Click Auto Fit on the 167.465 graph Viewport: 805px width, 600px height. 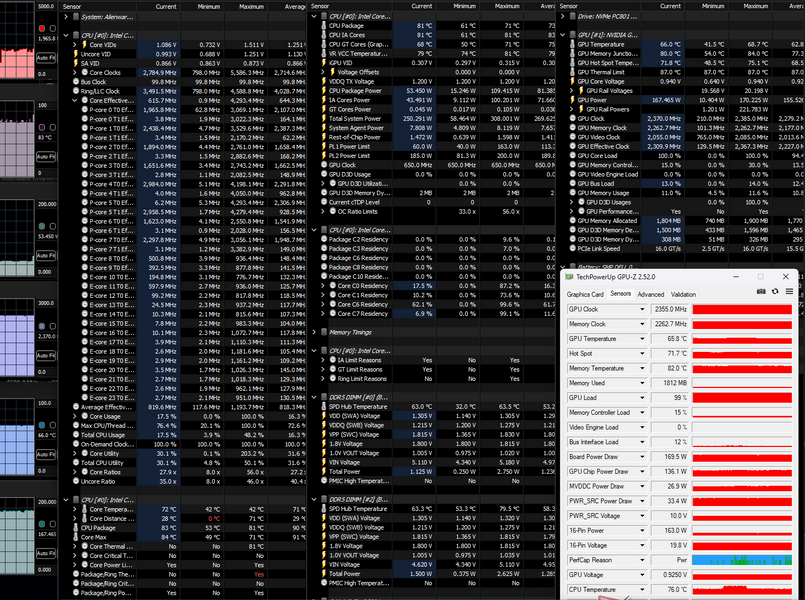coord(46,553)
